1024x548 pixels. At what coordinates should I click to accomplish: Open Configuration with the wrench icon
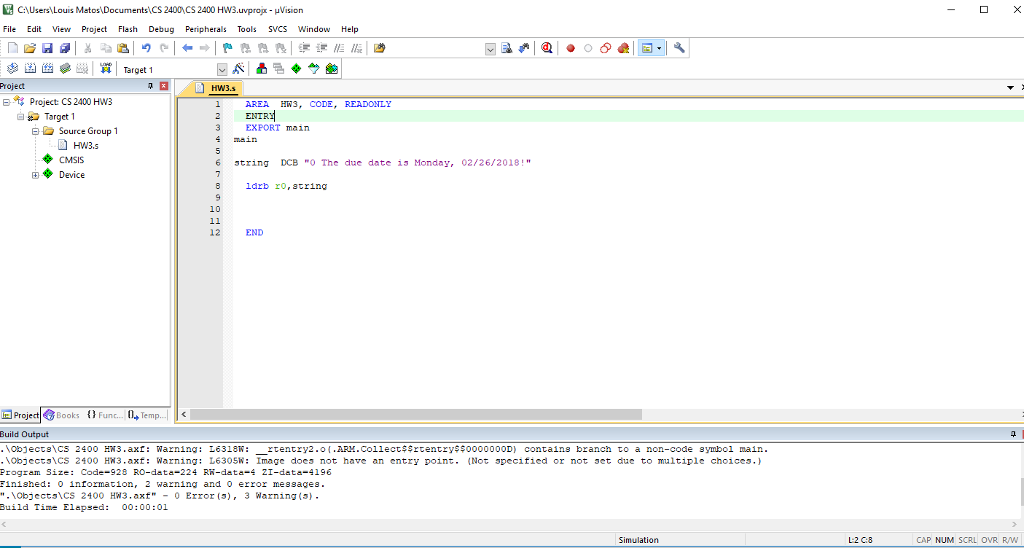coord(679,48)
